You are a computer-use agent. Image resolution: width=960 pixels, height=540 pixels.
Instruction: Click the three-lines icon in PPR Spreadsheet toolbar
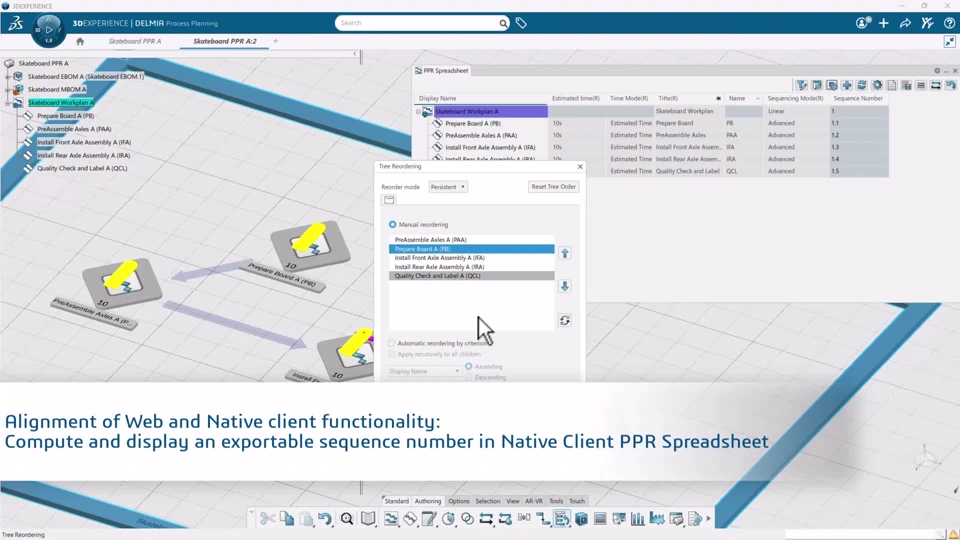pyautogui.click(x=921, y=85)
